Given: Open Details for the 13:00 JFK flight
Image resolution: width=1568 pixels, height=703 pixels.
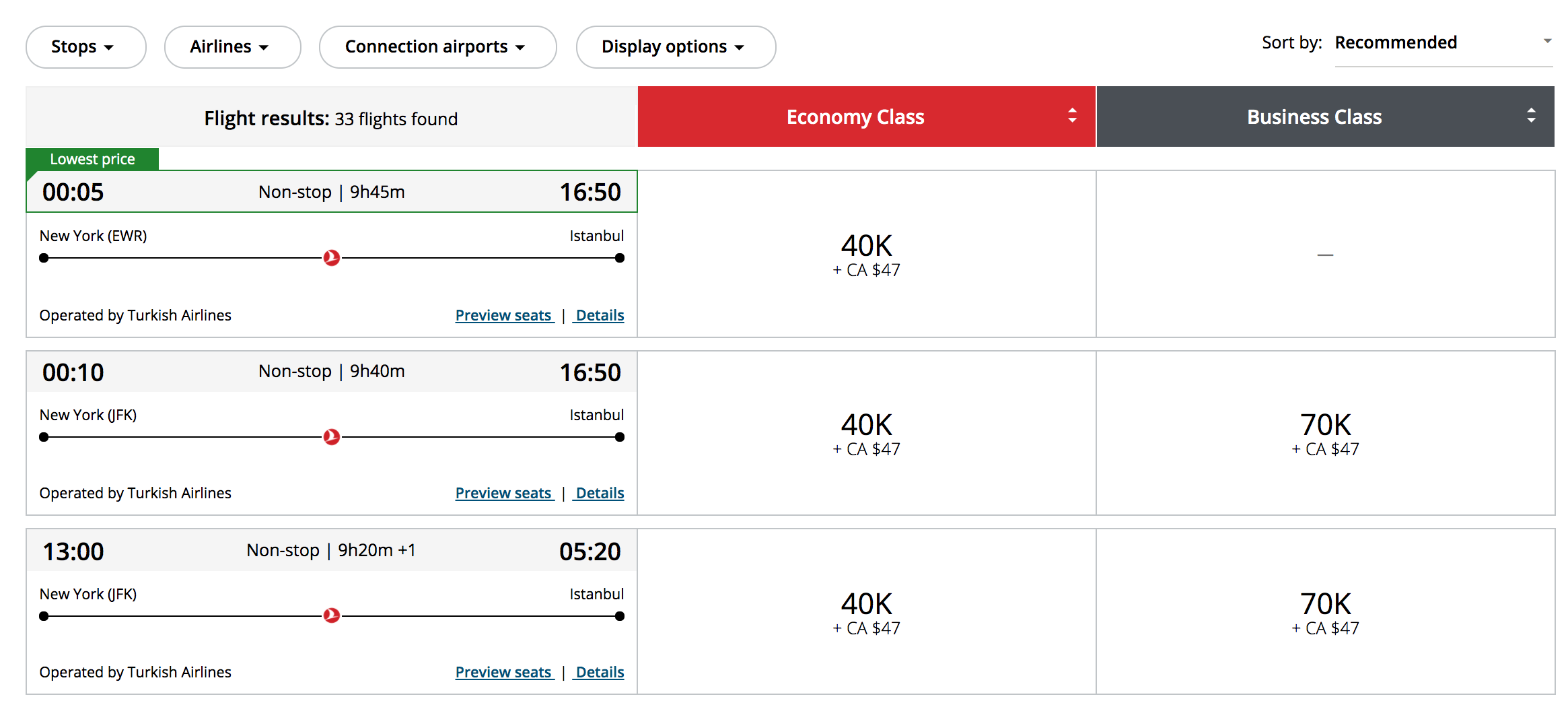Looking at the screenshot, I should click(x=600, y=673).
